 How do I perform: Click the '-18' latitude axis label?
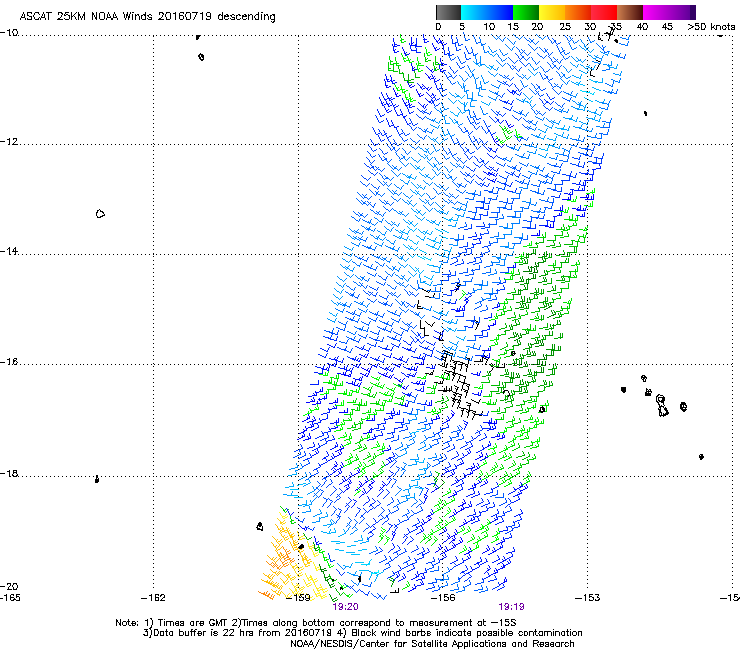pos(9,473)
